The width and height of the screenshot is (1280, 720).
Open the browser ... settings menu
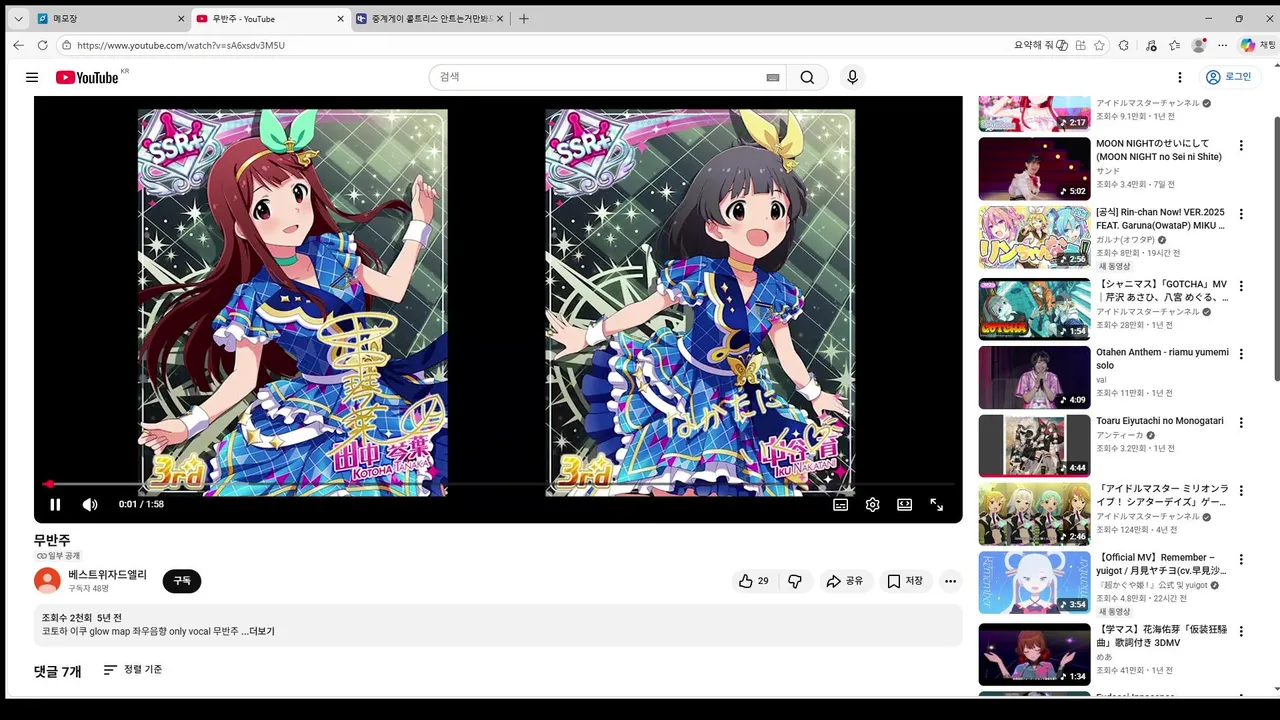point(1222,45)
